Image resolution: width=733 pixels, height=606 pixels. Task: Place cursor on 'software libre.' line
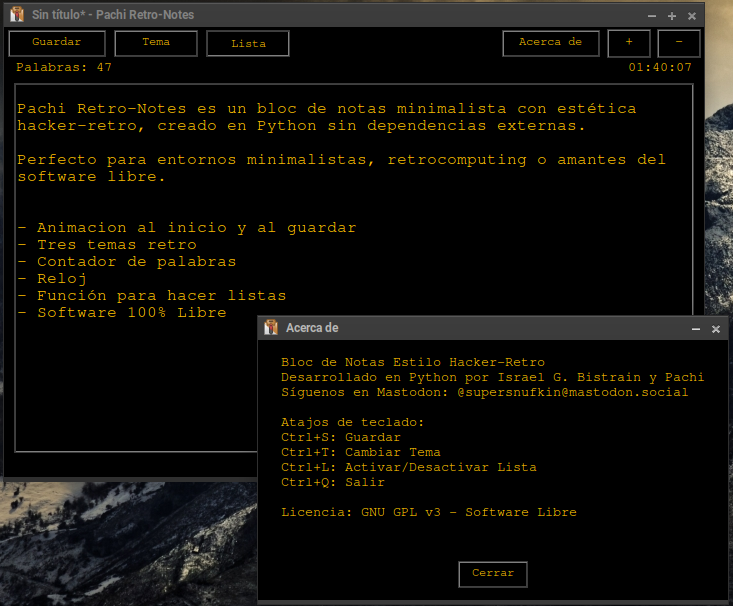coord(91,177)
